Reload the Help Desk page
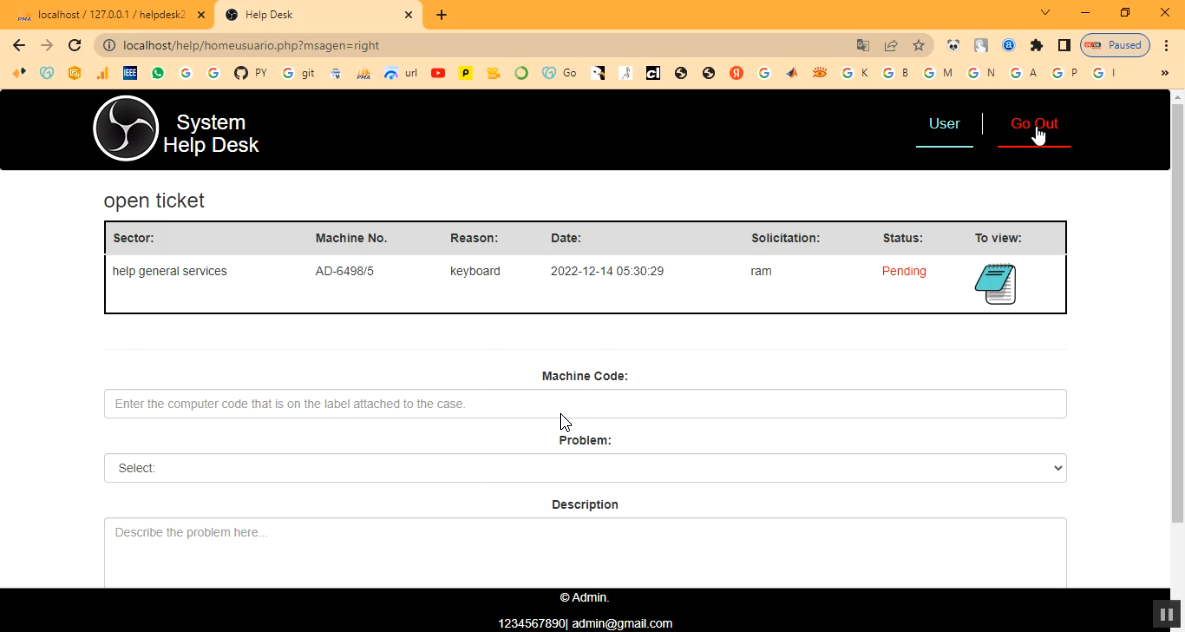Image resolution: width=1185 pixels, height=632 pixels. click(x=74, y=45)
